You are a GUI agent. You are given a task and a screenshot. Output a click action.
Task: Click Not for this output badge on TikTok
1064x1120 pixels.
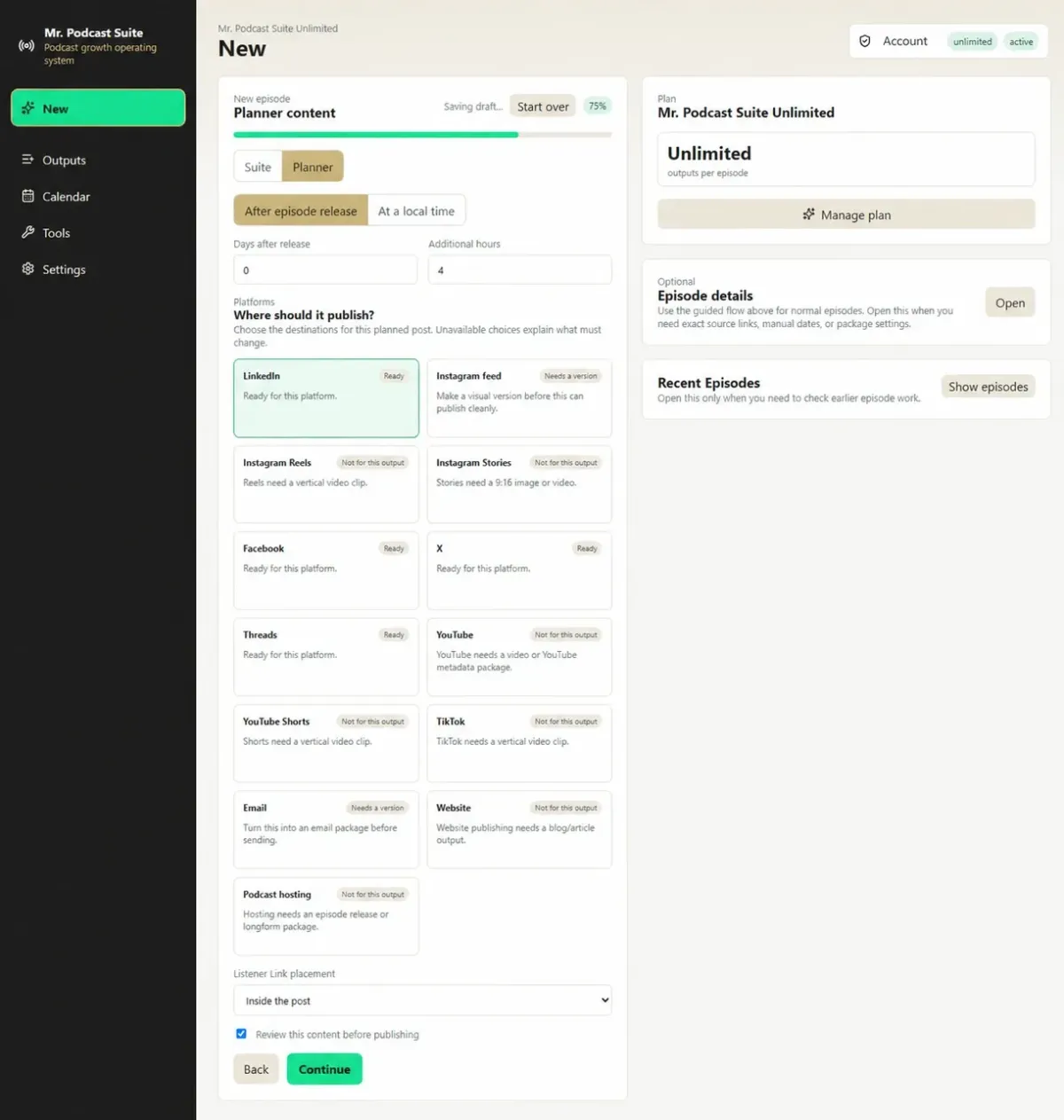(566, 721)
